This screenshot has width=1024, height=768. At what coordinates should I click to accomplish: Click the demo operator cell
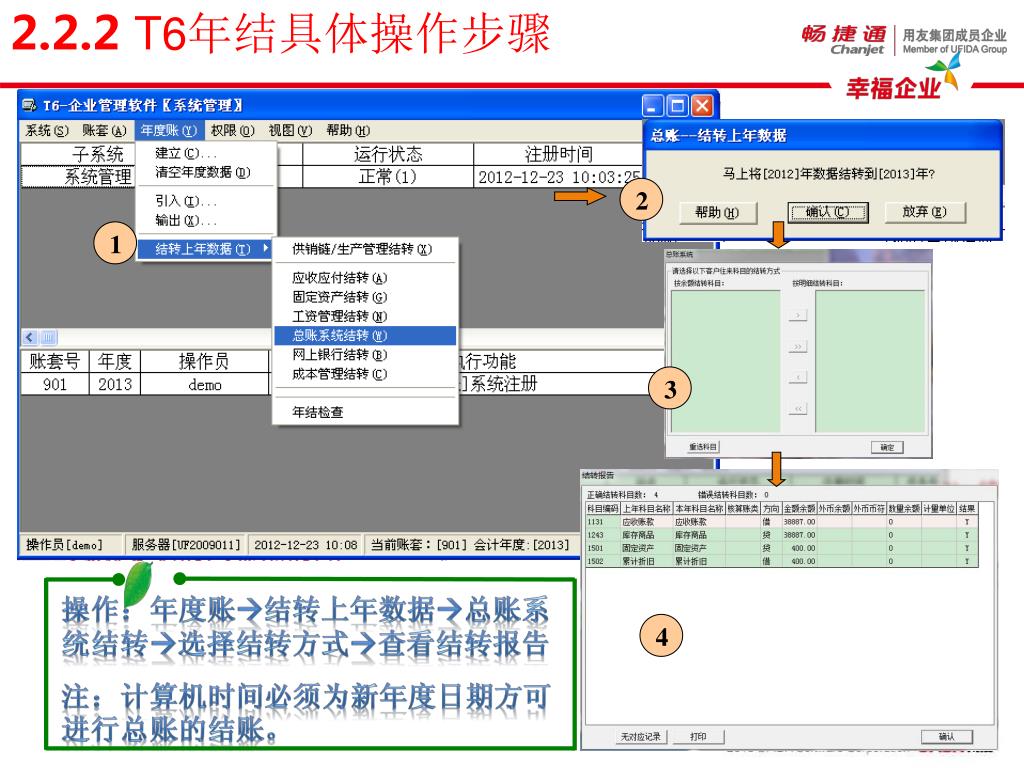pos(204,385)
